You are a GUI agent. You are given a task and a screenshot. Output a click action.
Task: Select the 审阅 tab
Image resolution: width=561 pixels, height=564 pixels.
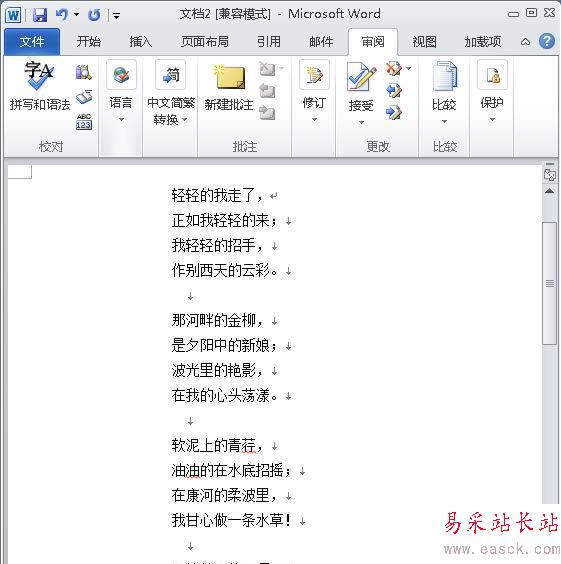[x=373, y=42]
